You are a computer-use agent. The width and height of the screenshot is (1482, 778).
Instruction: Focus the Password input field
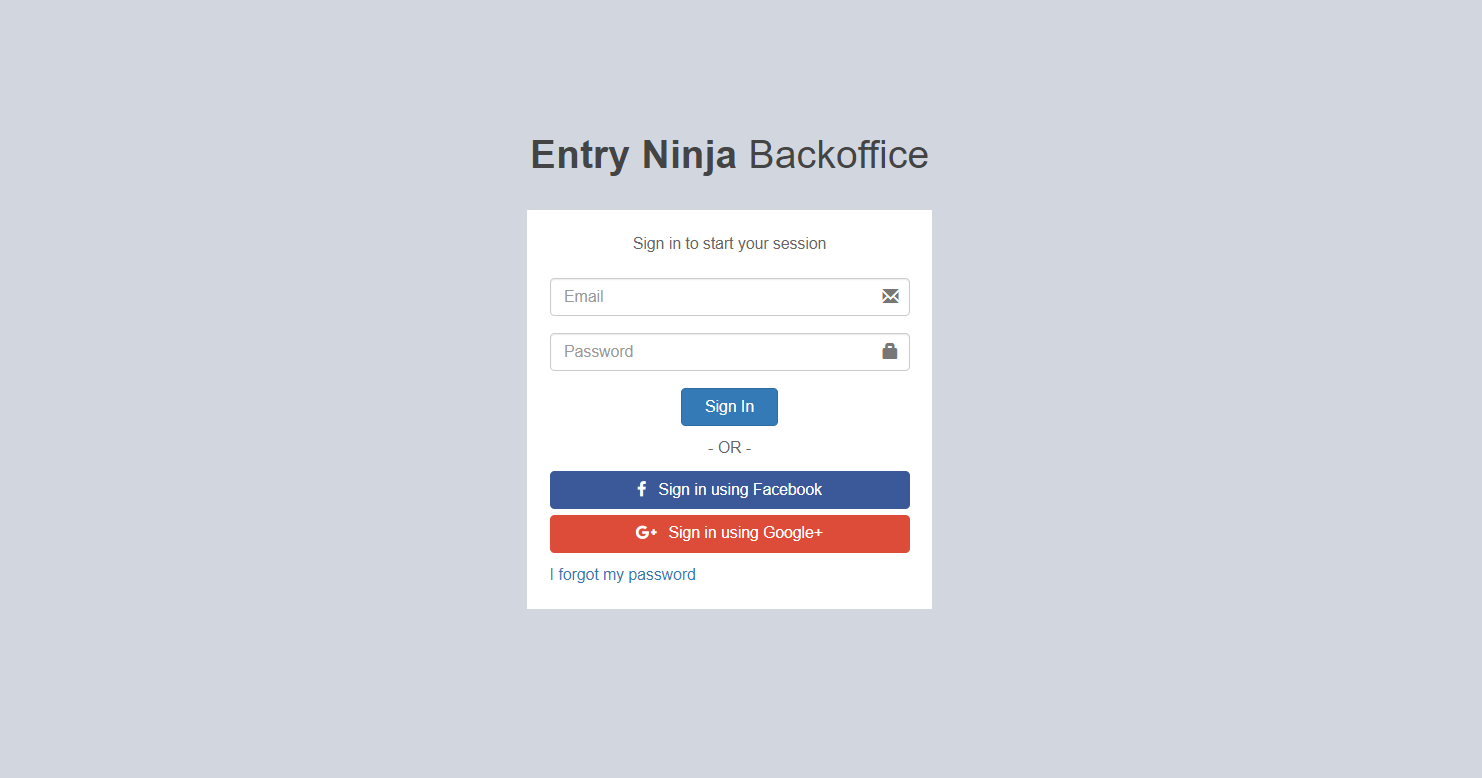point(730,352)
